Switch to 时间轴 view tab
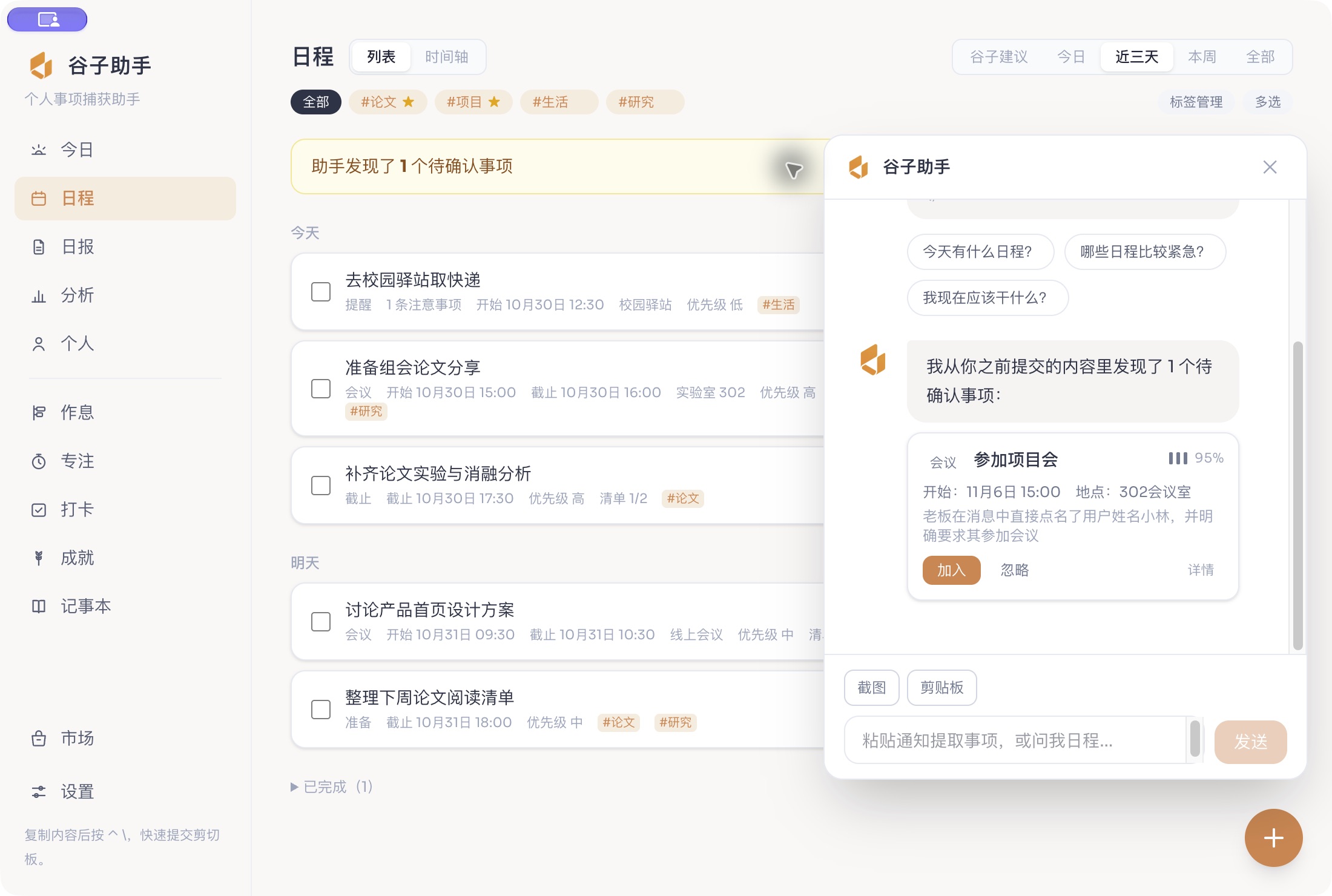Screen dimensions: 1332x896 [447, 57]
